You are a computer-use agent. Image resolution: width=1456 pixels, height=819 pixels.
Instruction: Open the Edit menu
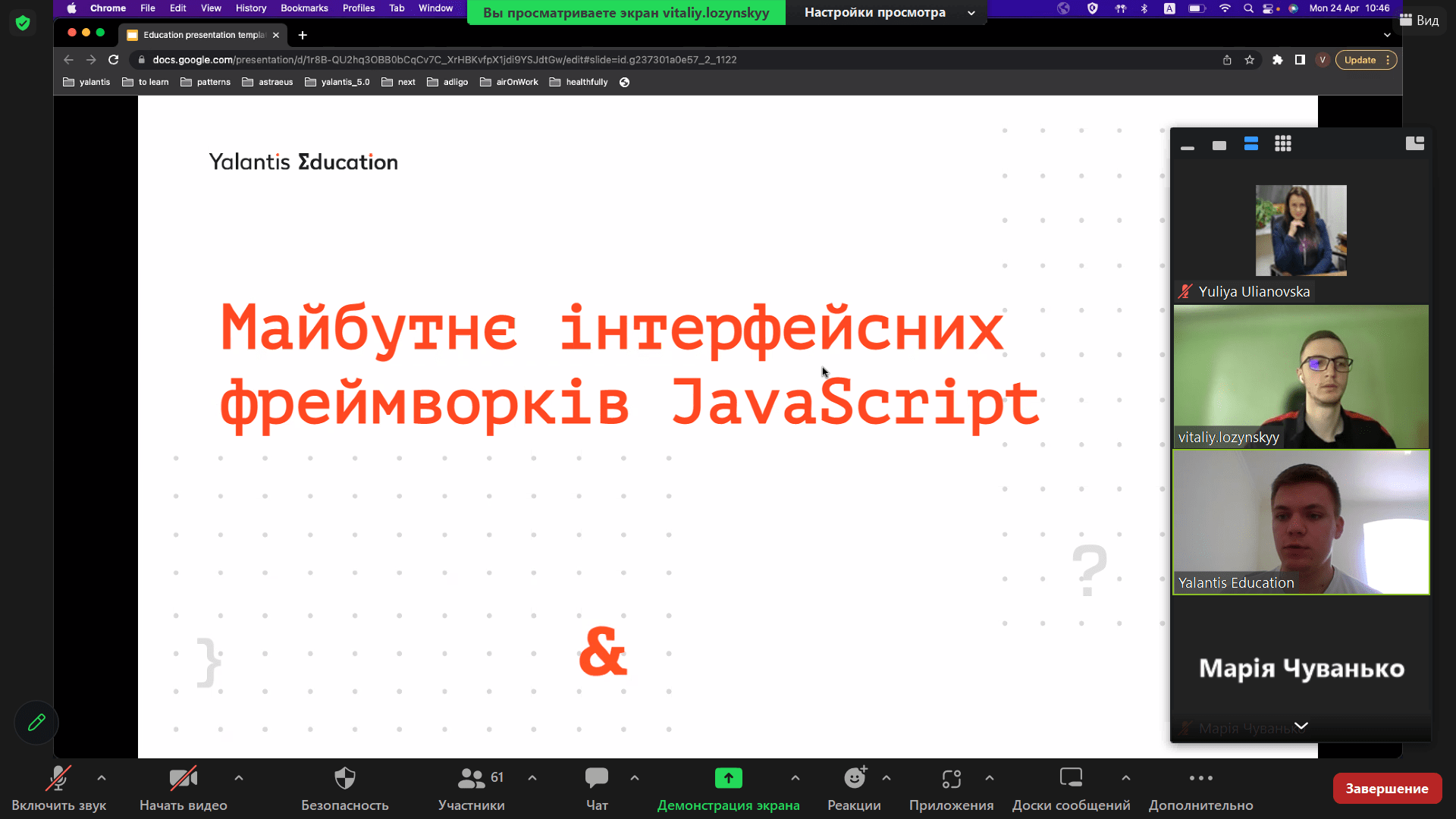coord(178,8)
